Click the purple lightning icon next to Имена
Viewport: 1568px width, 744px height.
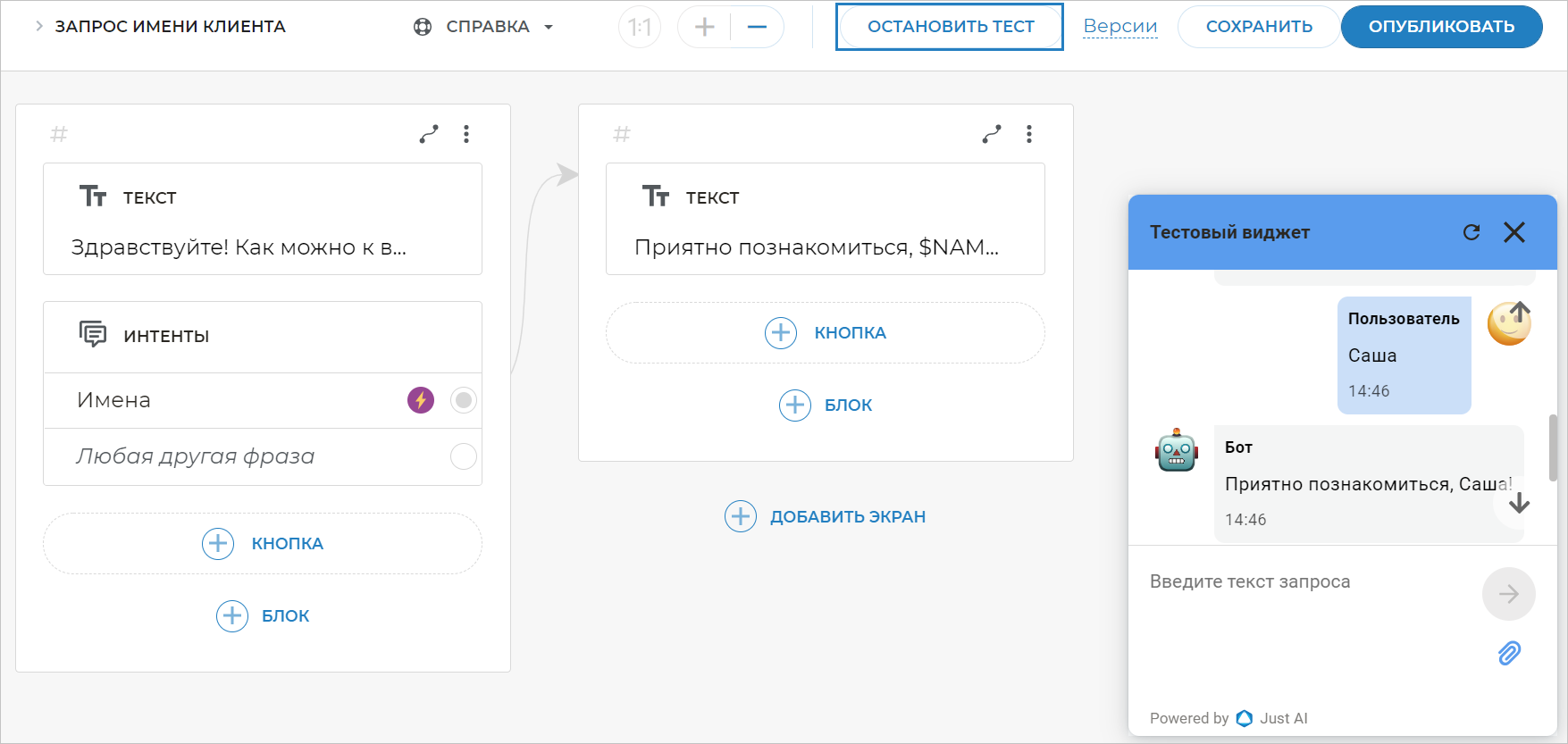coord(421,400)
